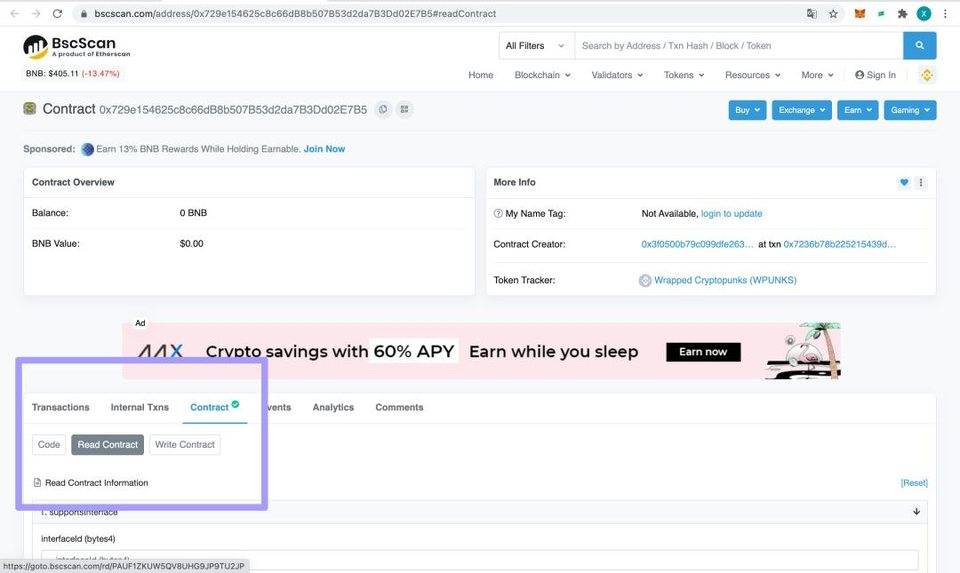Click the Write Contract button

pyautogui.click(x=185, y=444)
